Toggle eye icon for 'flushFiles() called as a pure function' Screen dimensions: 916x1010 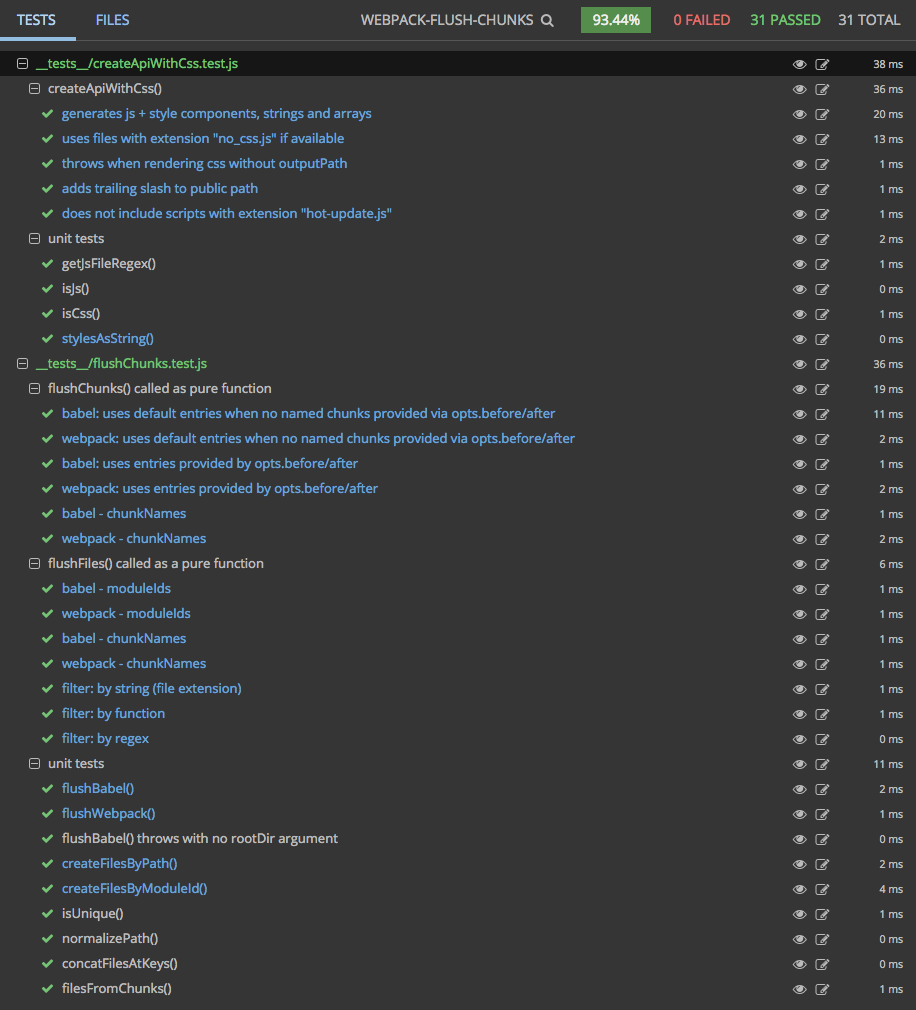pos(799,564)
